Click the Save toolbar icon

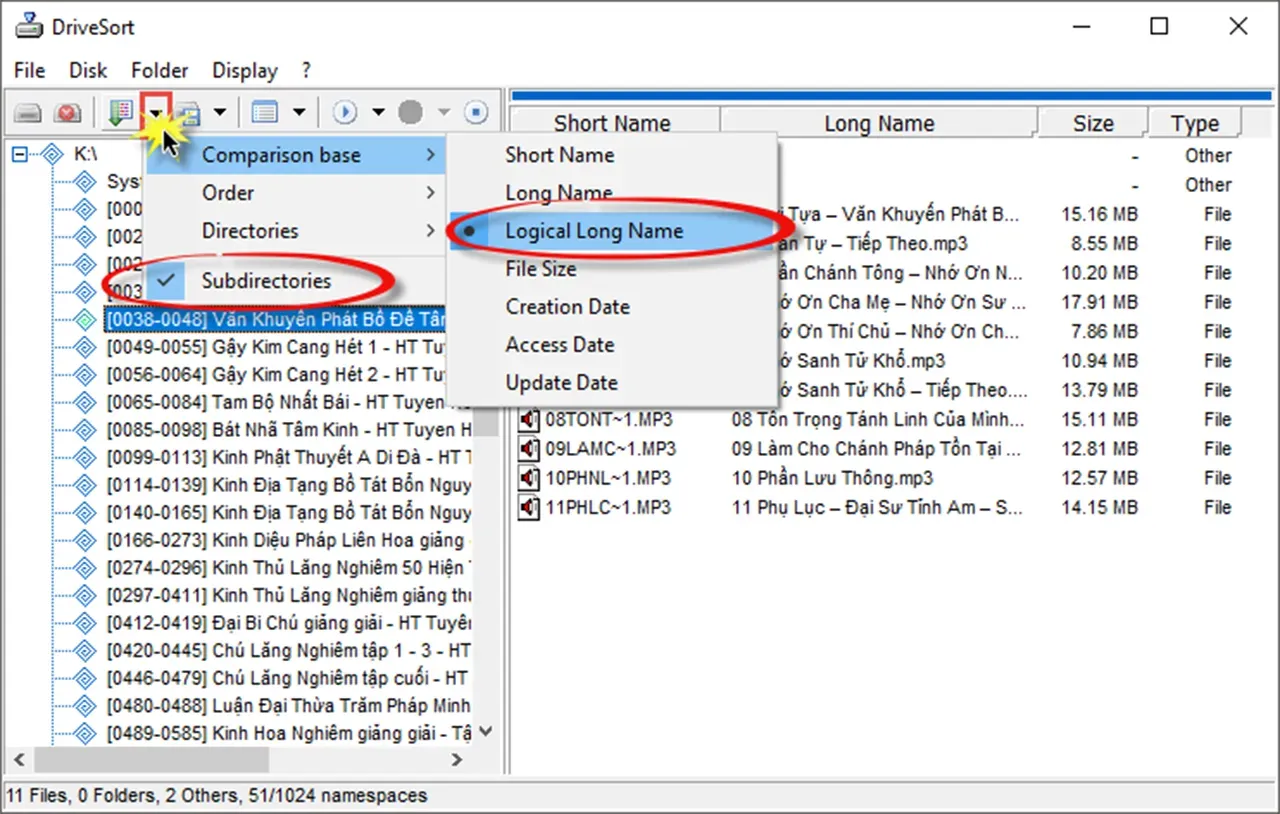[x=188, y=112]
